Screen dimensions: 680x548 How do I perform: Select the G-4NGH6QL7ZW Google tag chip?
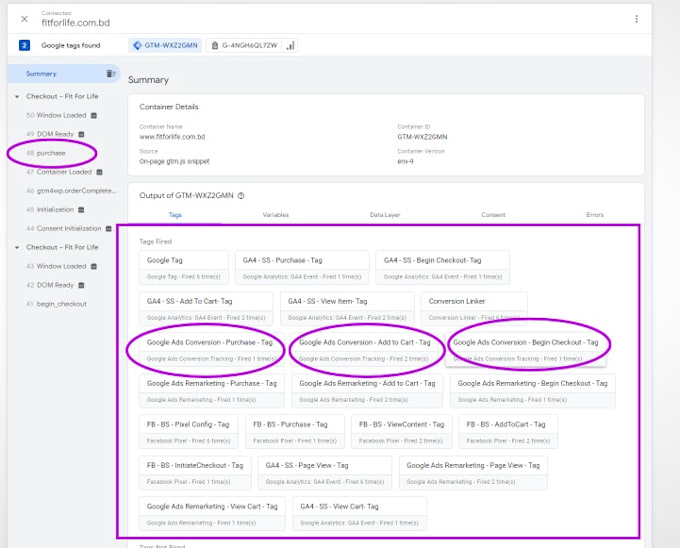coord(245,46)
